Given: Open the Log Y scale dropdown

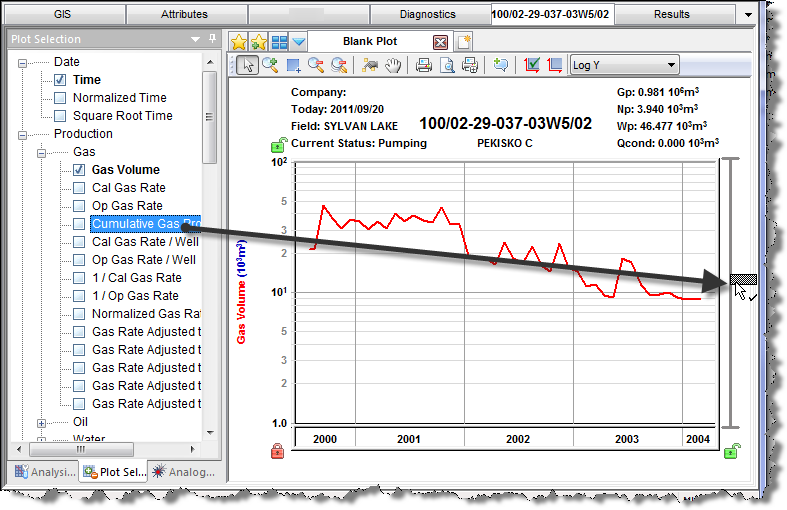Looking at the screenshot, I should [x=672, y=66].
